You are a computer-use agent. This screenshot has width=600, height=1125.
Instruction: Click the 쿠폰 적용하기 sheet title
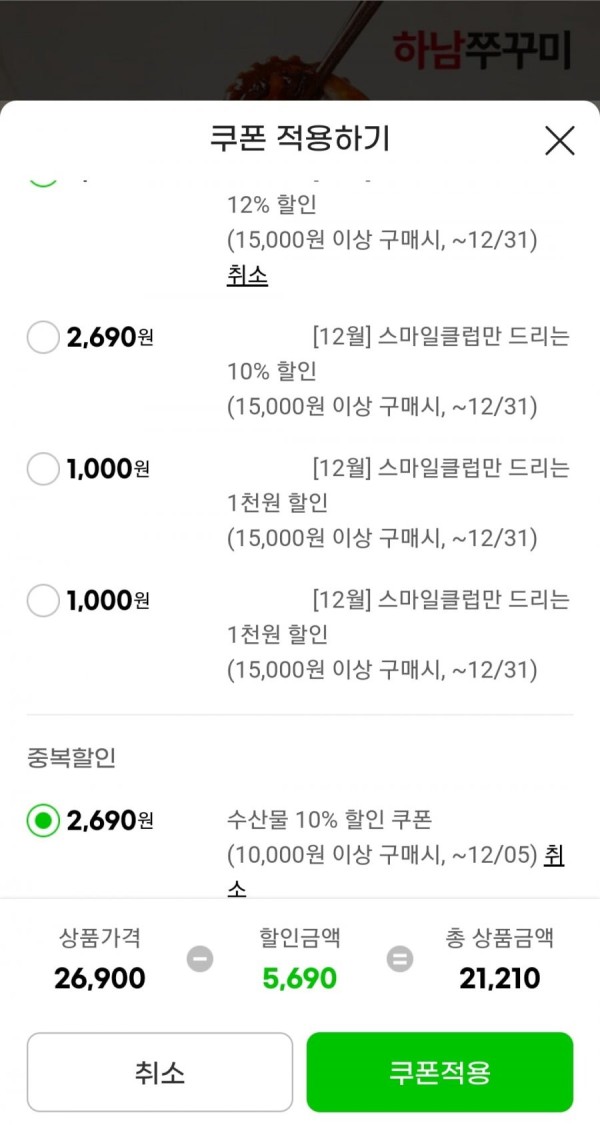click(299, 138)
